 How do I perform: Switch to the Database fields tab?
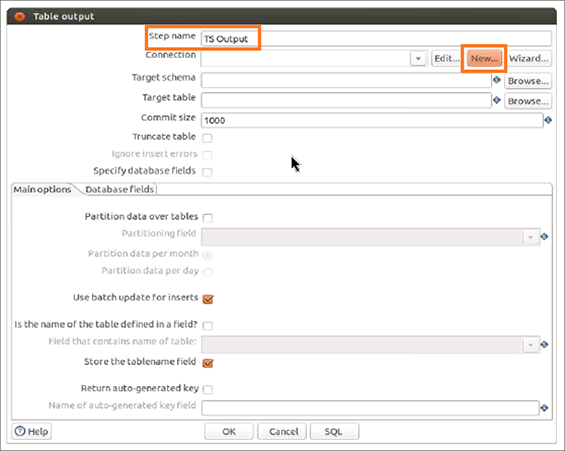click(x=120, y=189)
